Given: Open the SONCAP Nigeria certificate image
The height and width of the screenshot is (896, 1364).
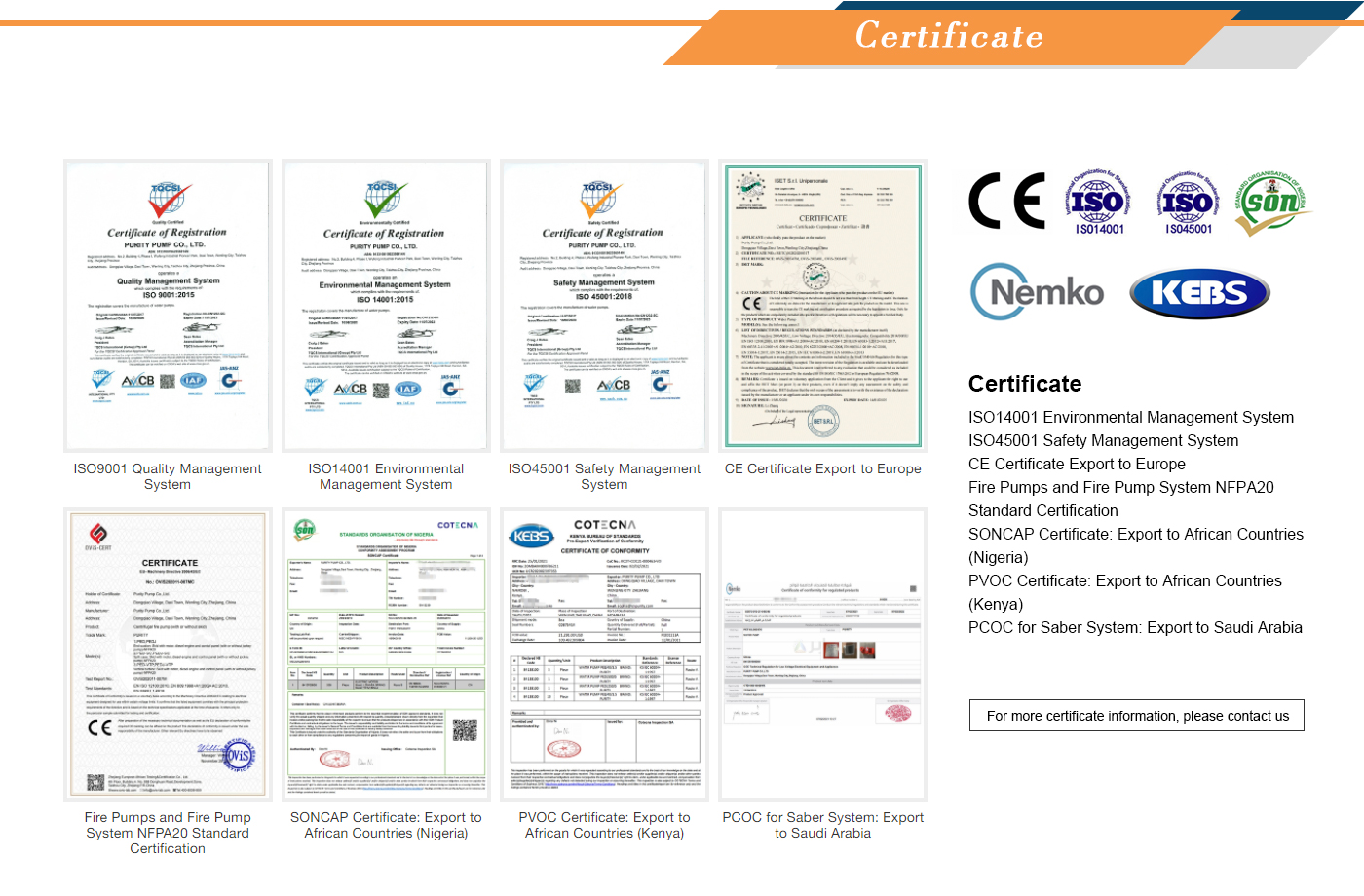Looking at the screenshot, I should pyautogui.click(x=386, y=654).
